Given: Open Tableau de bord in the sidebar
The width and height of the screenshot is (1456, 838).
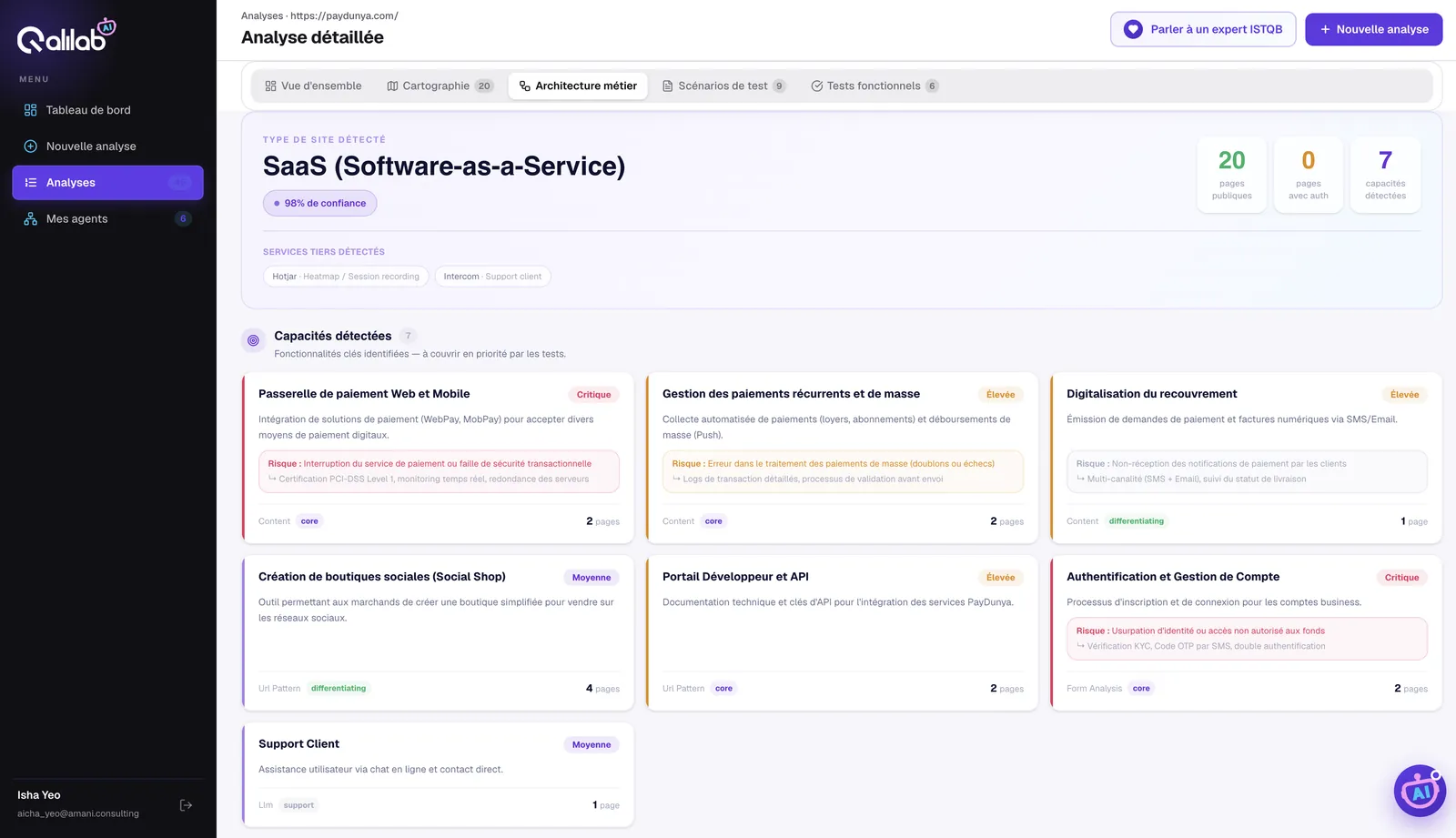Looking at the screenshot, I should coord(107,110).
